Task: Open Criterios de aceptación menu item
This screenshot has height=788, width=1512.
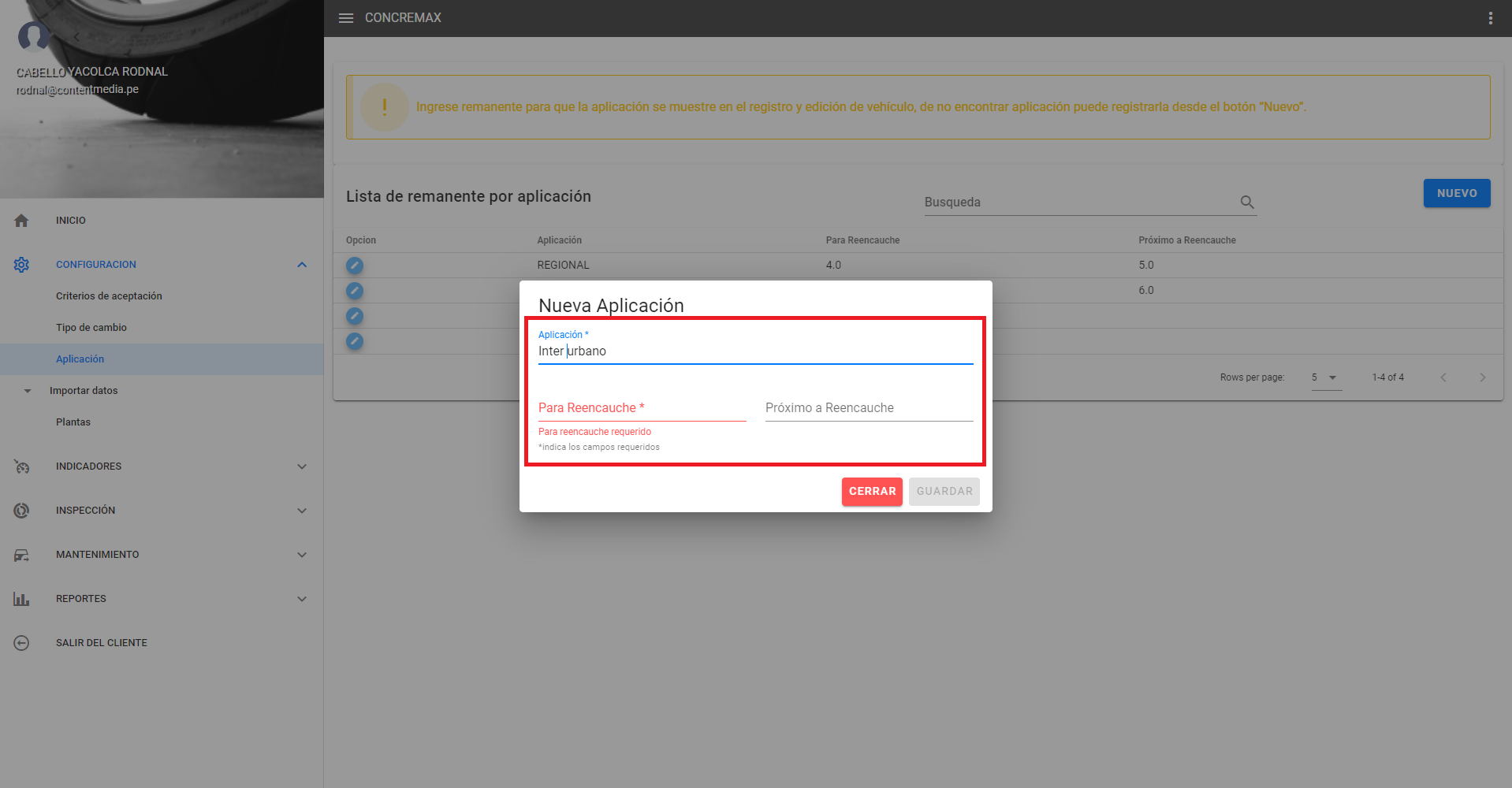Action: 109,296
